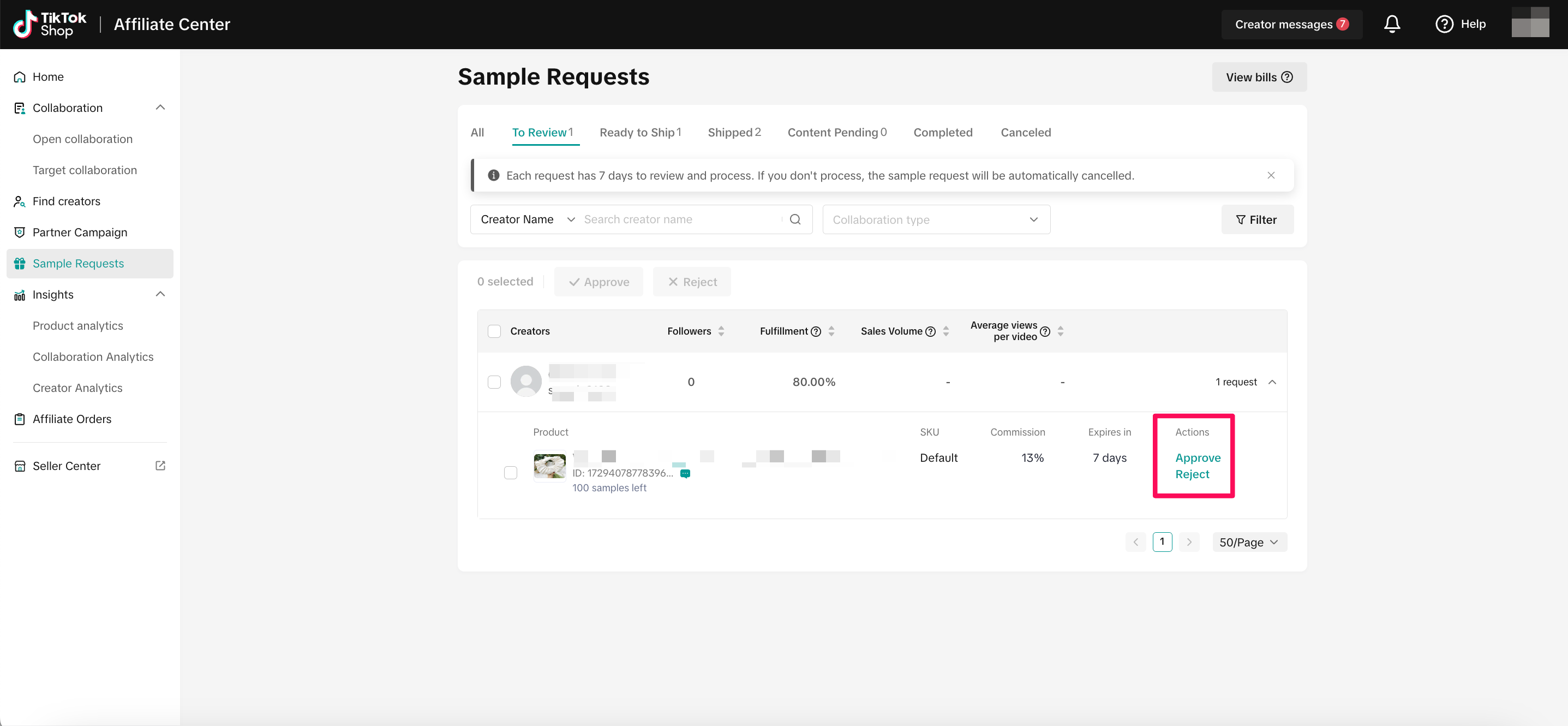This screenshot has width=1568, height=726.
Task: Select the product request checkbox
Action: tap(510, 473)
